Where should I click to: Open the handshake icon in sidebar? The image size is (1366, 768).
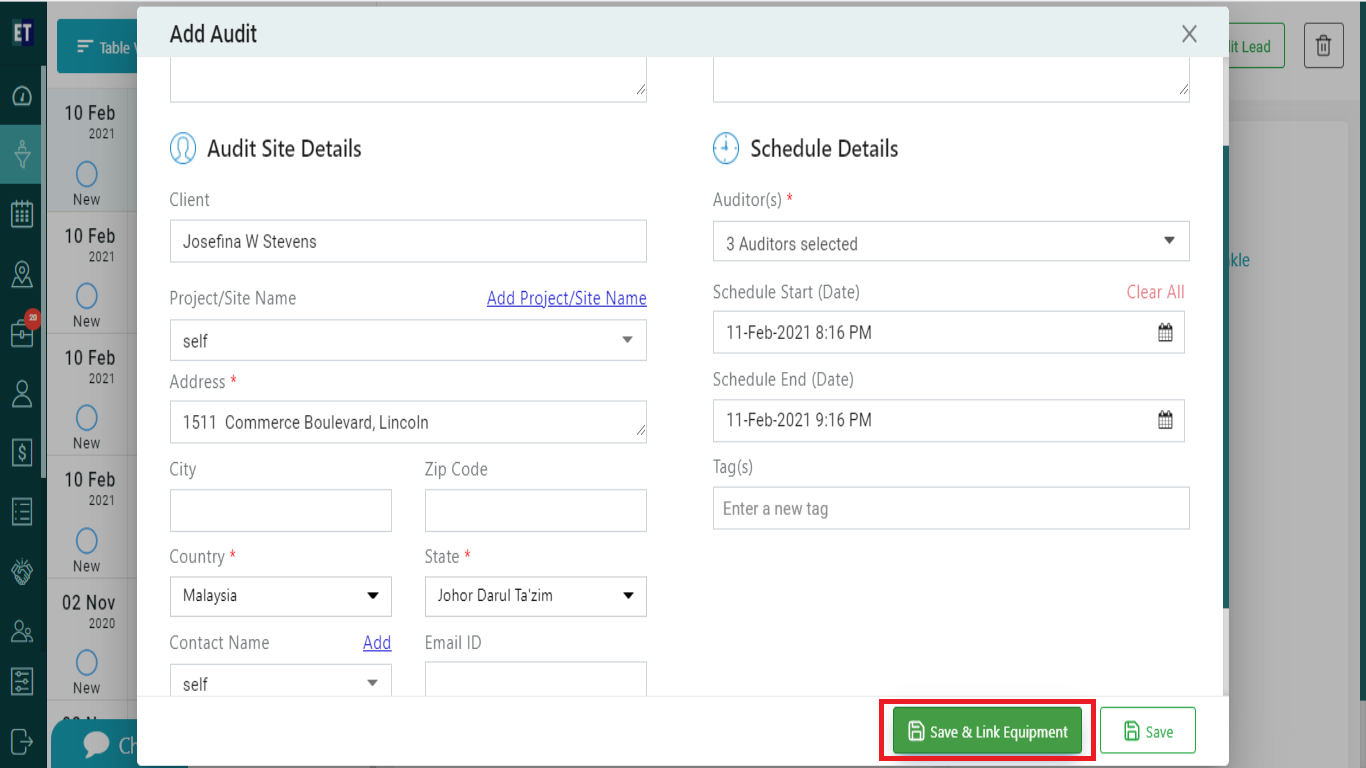(x=22, y=571)
